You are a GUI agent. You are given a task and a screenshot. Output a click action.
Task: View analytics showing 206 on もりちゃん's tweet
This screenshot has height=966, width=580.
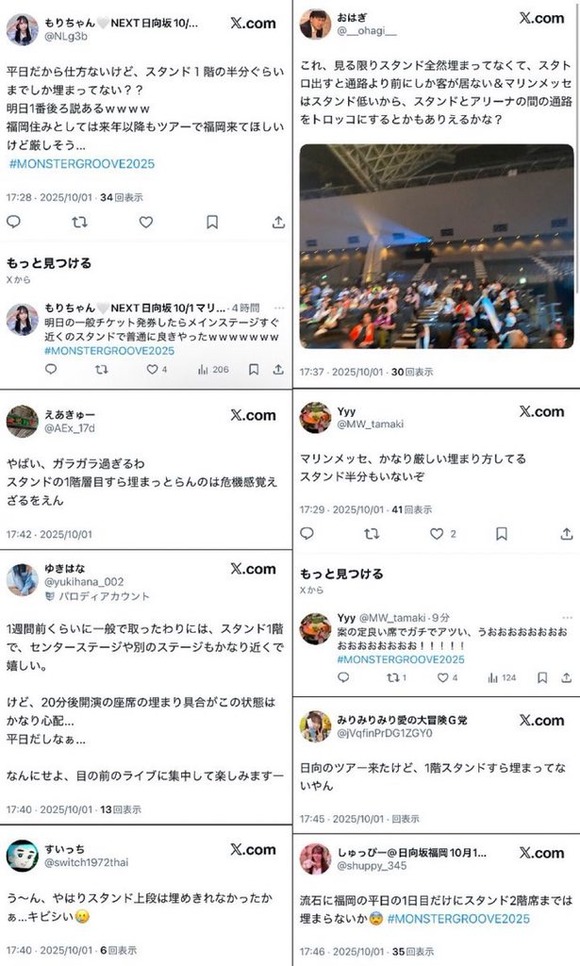(x=213, y=370)
